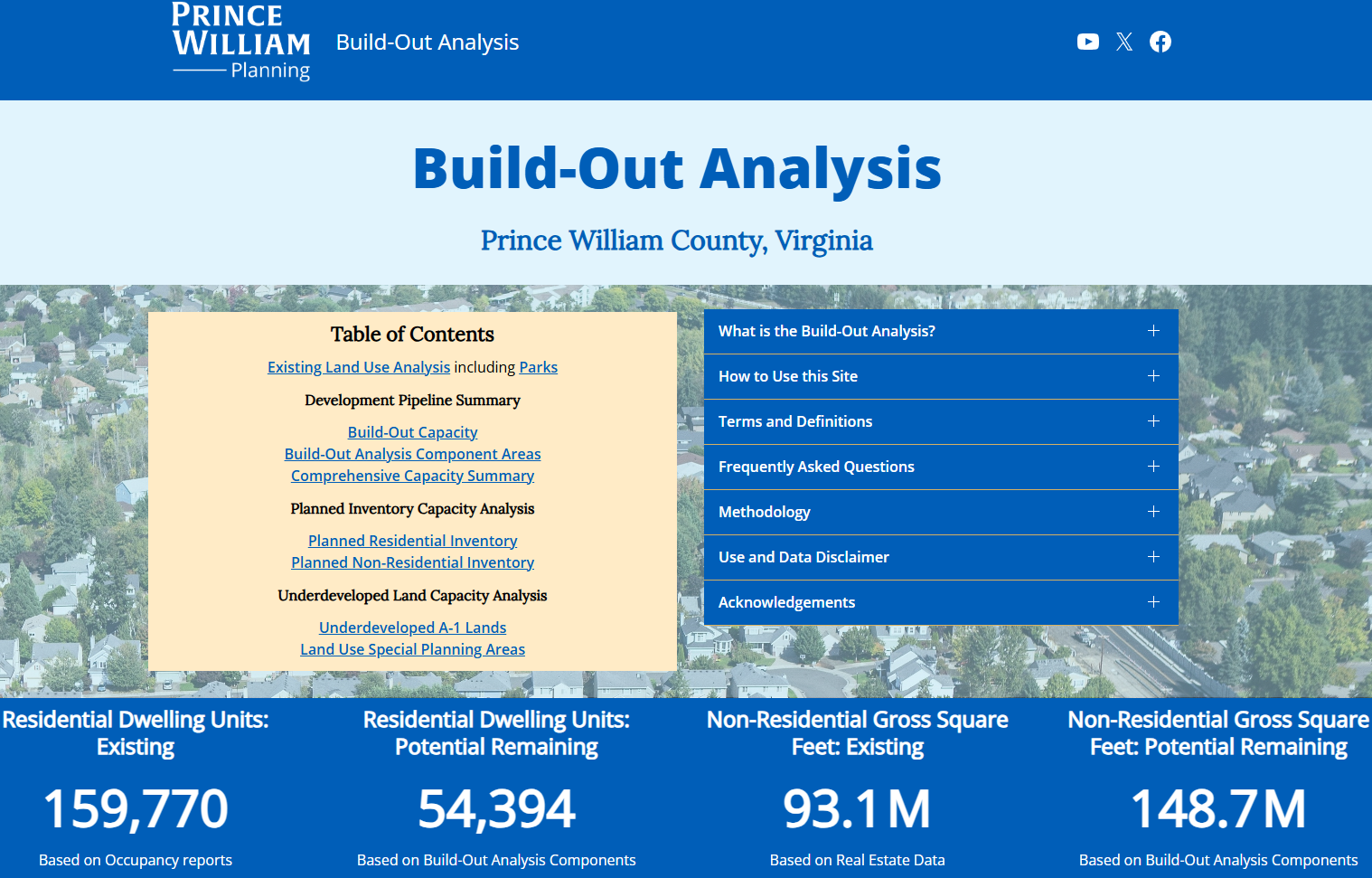Image resolution: width=1372 pixels, height=878 pixels.
Task: Open the YouTube channel icon
Action: click(x=1087, y=42)
